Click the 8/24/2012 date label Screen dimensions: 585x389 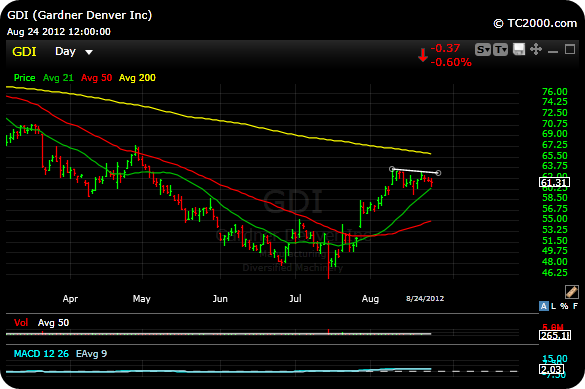click(x=425, y=298)
